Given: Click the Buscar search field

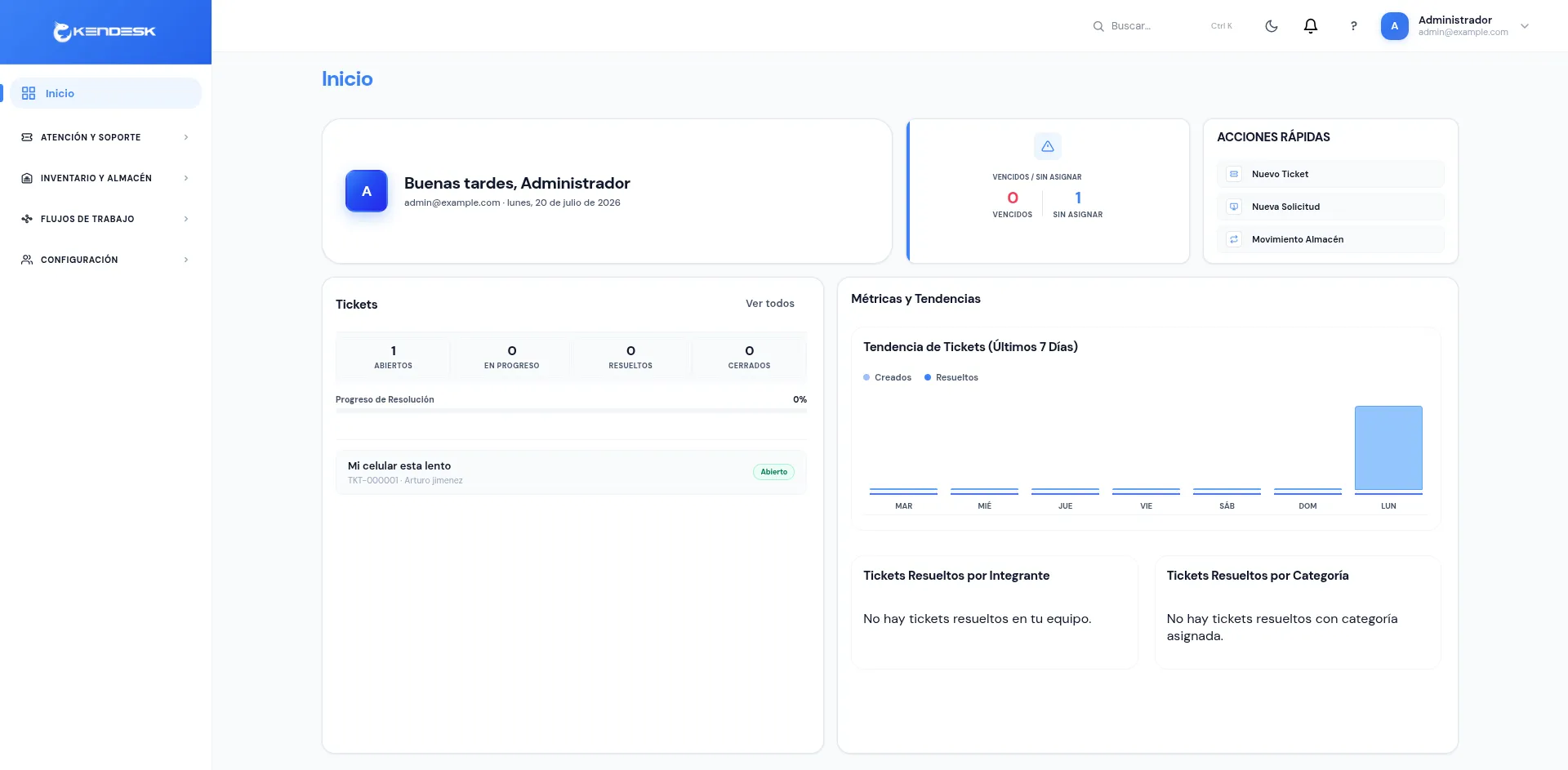Looking at the screenshot, I should (x=1164, y=26).
